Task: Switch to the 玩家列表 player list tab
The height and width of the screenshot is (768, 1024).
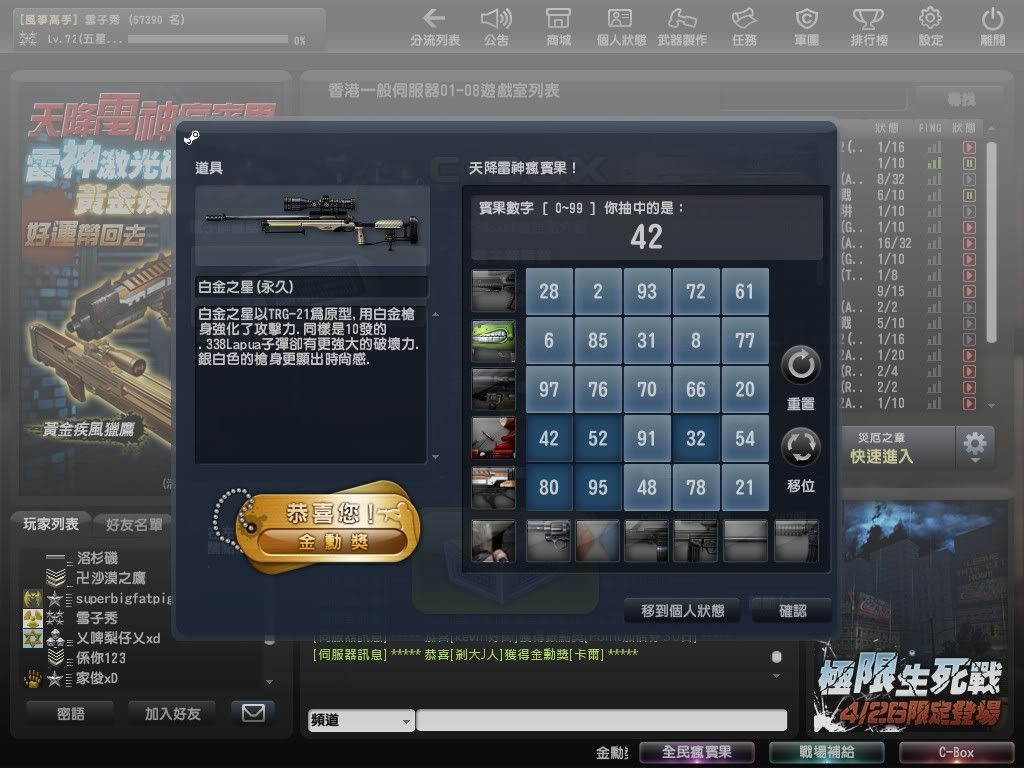Action: (51, 524)
